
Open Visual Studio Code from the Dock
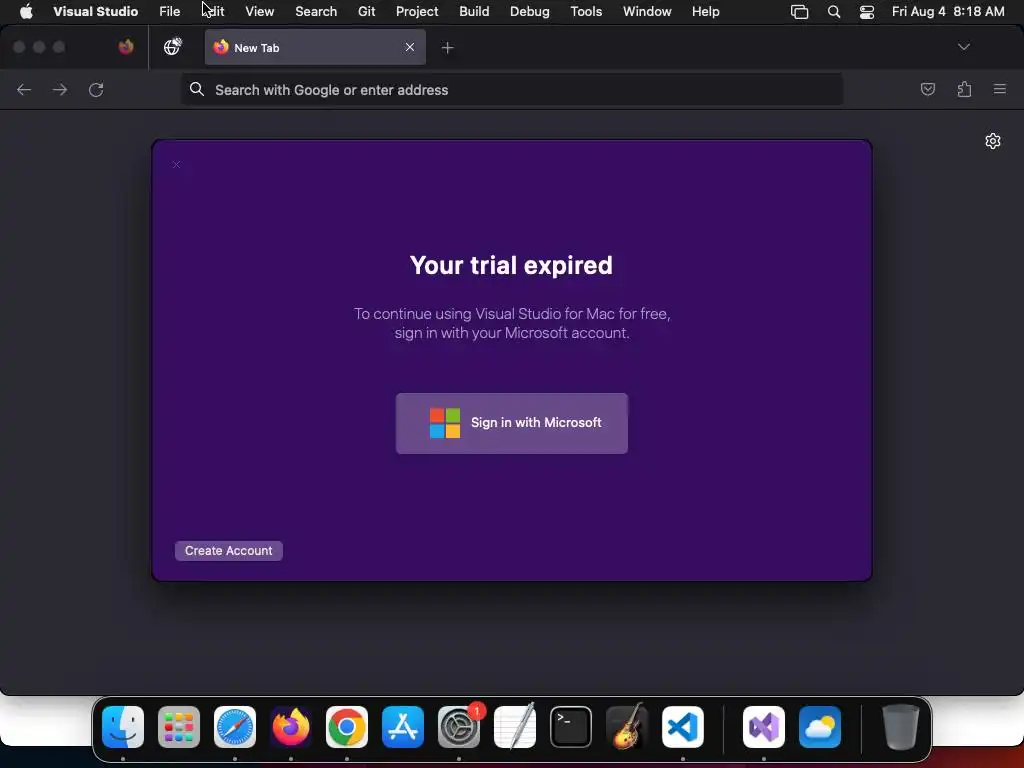683,727
